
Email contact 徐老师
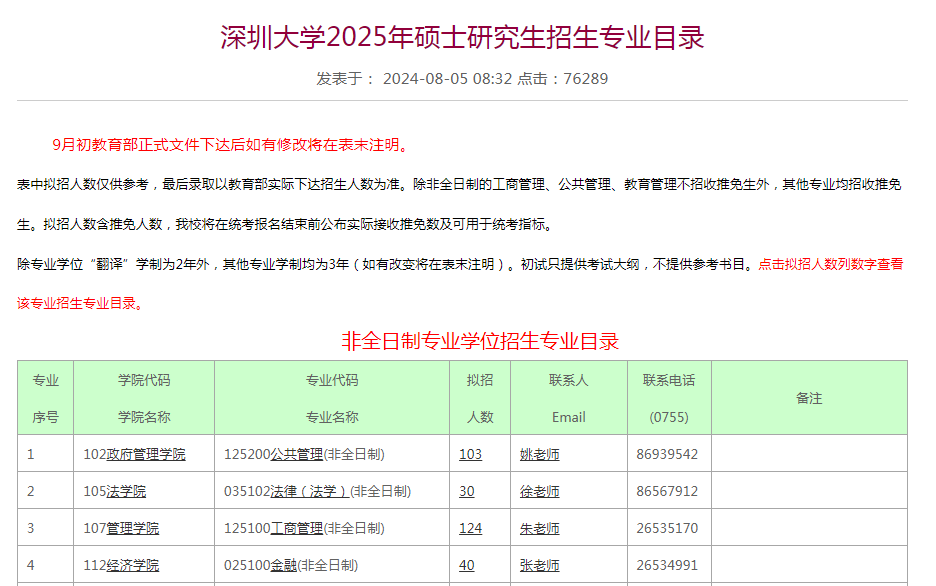pos(540,491)
